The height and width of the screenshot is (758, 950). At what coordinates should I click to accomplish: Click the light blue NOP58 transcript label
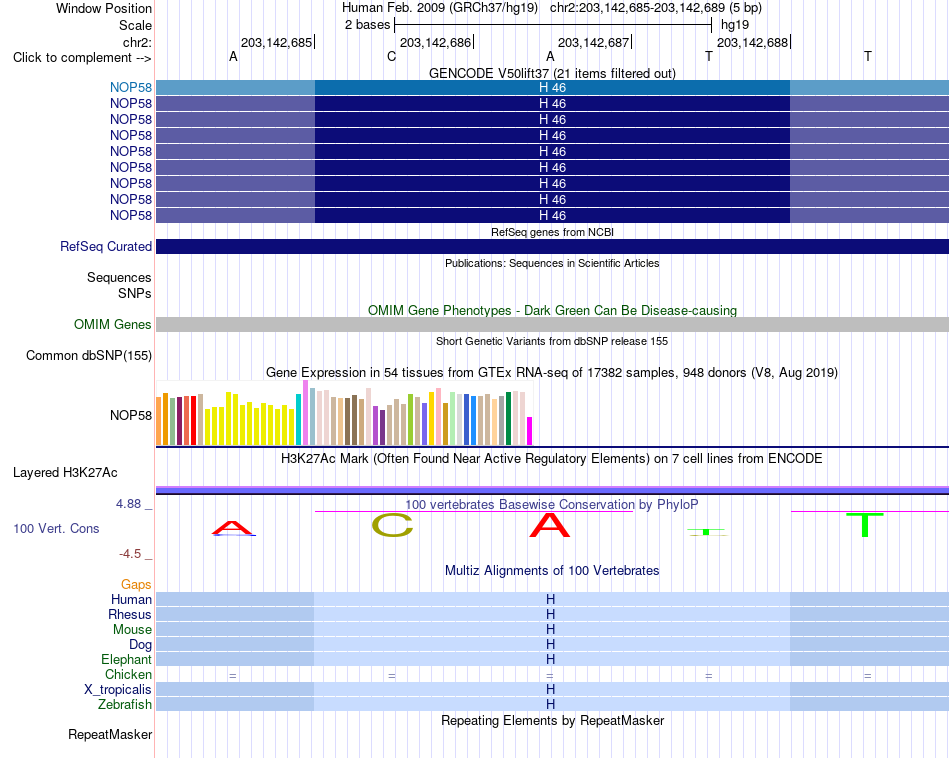[130, 87]
